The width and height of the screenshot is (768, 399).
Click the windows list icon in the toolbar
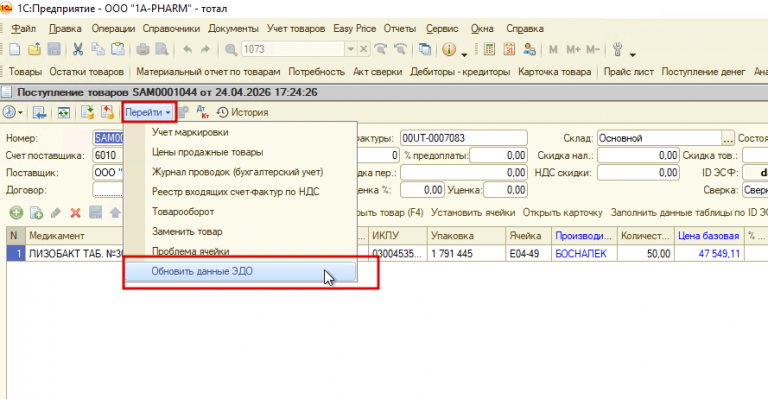point(425,49)
